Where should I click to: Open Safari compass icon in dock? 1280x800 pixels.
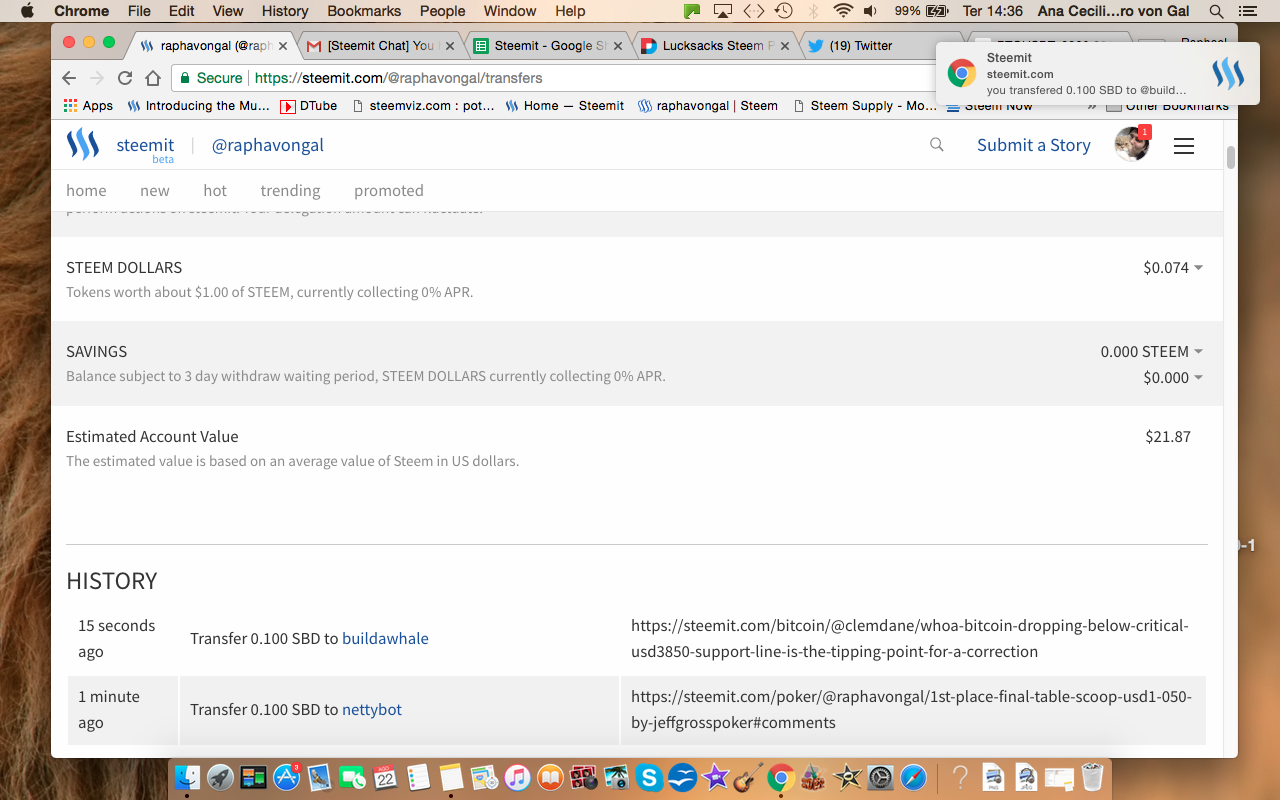913,776
